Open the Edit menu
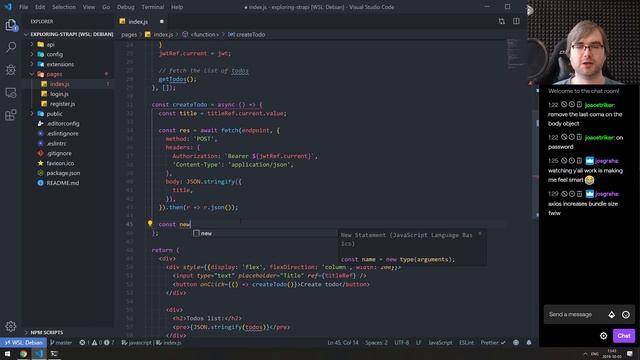This screenshot has width=640, height=360. [40, 7]
